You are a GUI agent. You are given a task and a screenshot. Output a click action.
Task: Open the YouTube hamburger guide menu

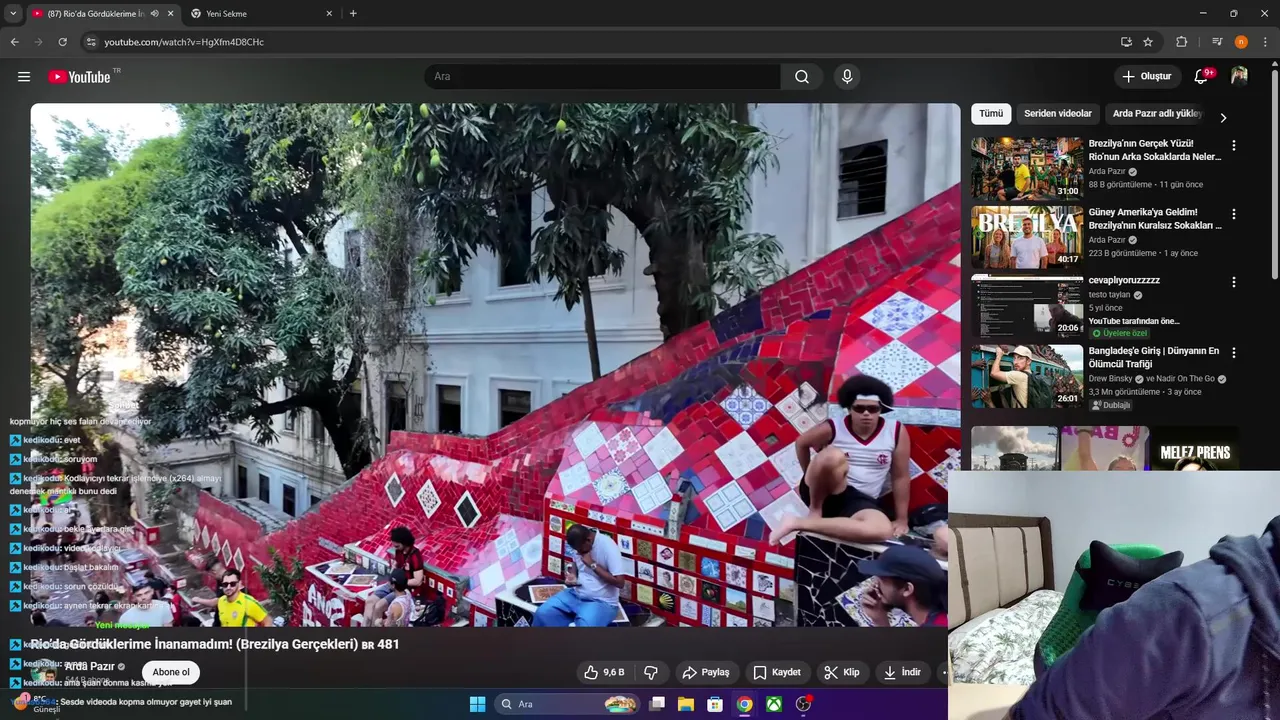point(24,77)
